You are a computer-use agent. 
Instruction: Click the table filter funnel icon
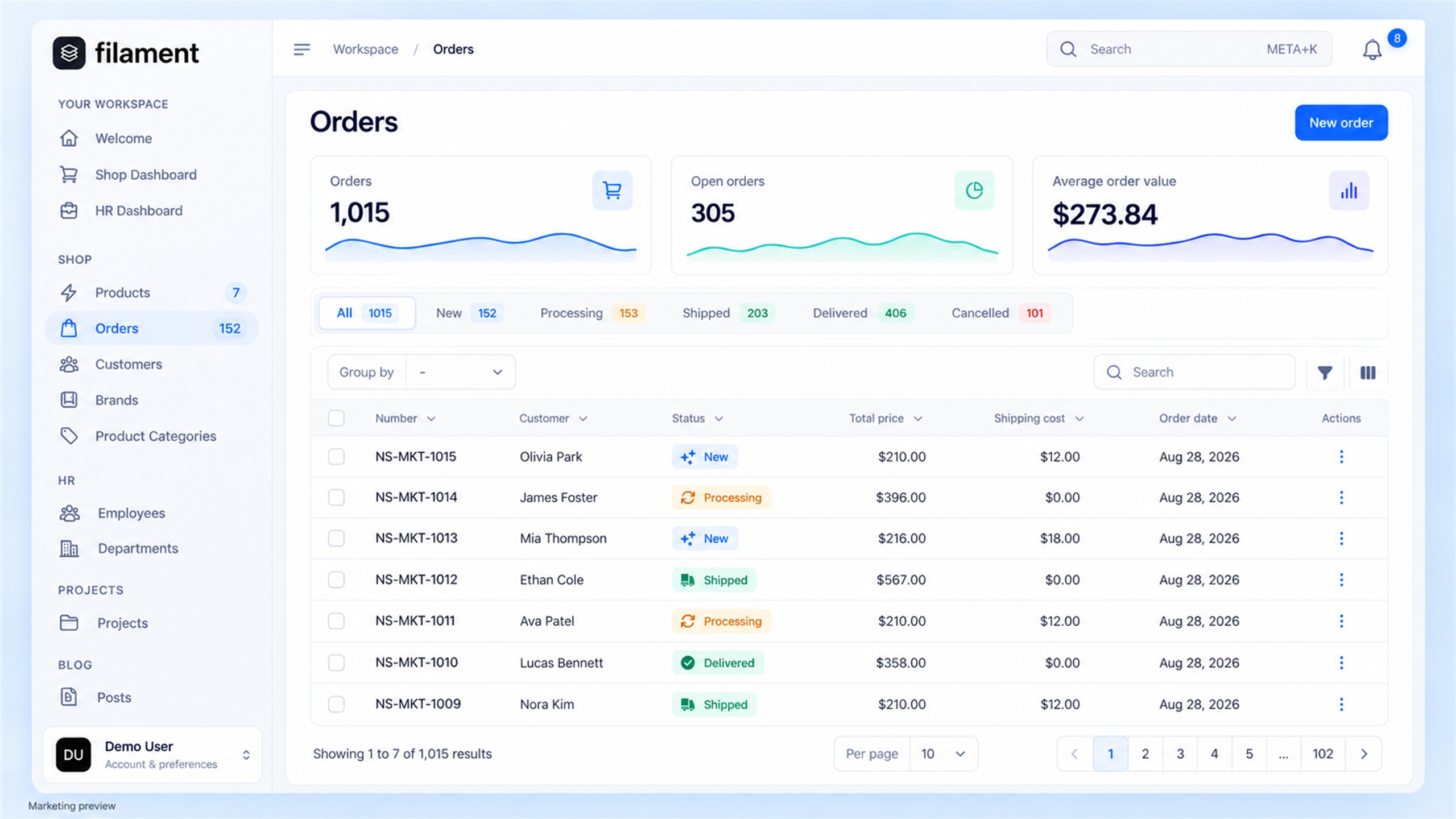tap(1325, 373)
